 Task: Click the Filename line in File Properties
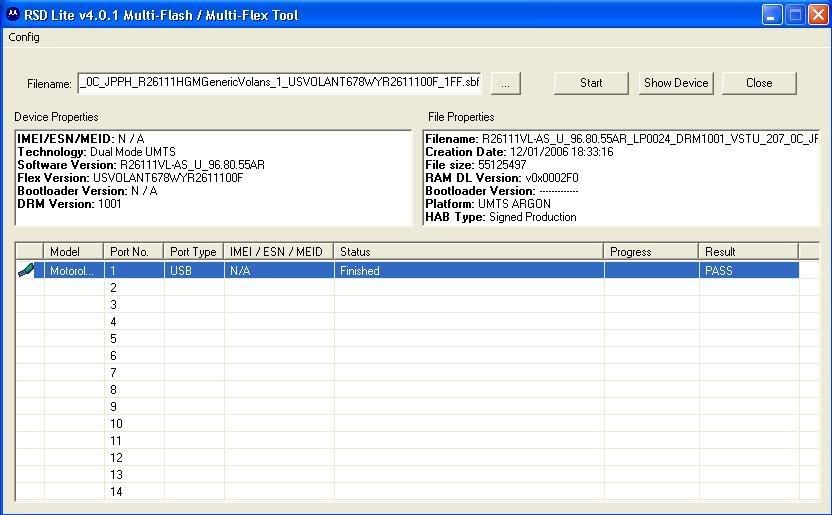(621, 139)
